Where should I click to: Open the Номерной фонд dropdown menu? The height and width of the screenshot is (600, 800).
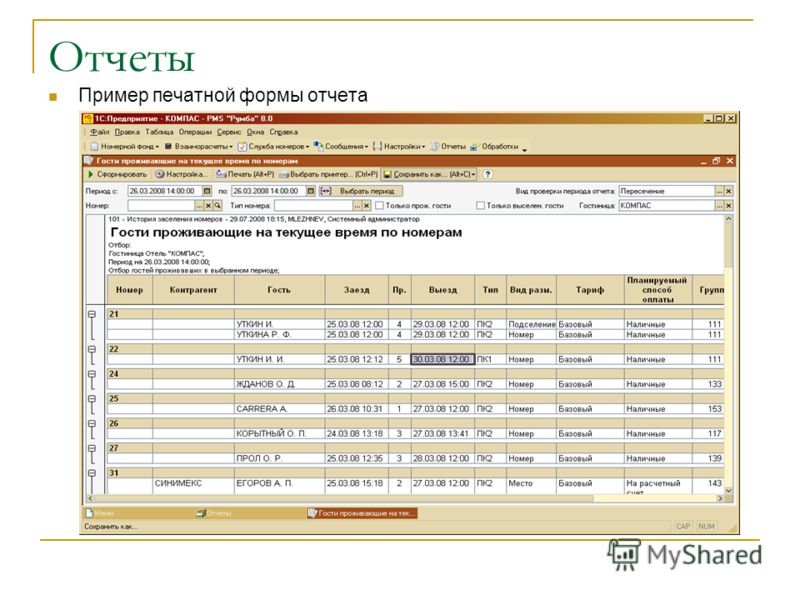click(125, 147)
